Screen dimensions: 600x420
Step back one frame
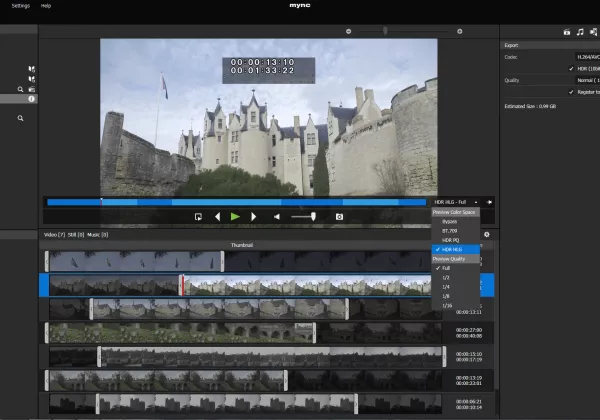(x=217, y=217)
